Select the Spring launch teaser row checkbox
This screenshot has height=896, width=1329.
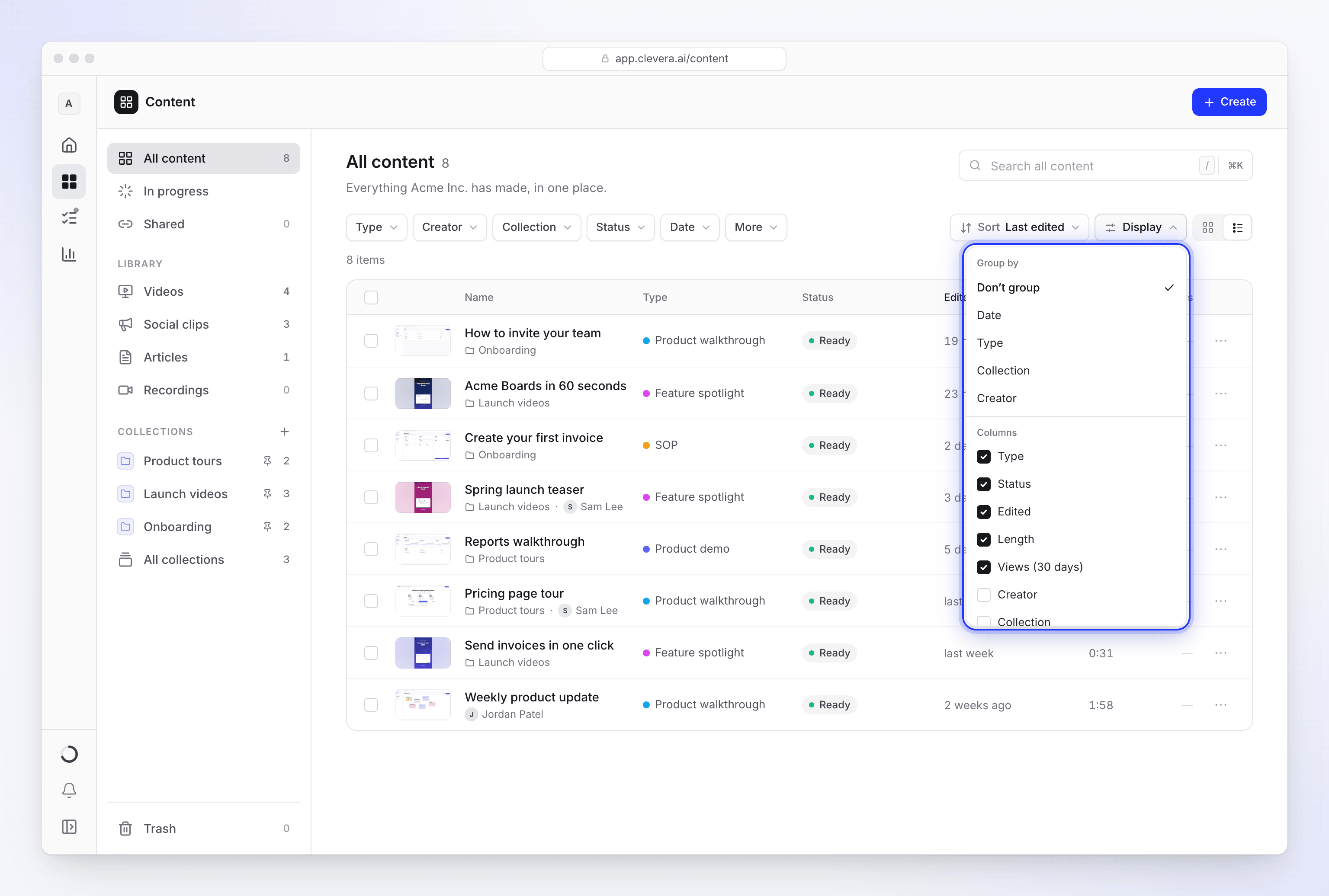(x=371, y=497)
